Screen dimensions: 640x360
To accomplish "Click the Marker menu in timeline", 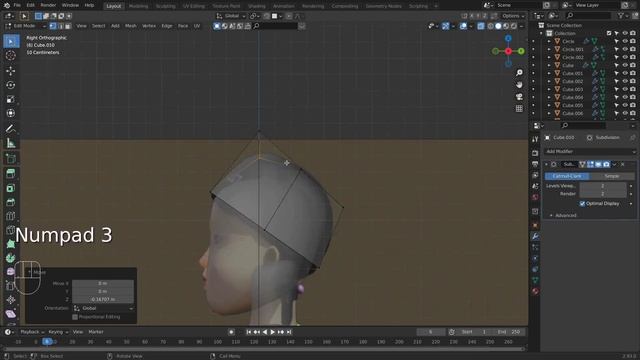I will coord(96,332).
